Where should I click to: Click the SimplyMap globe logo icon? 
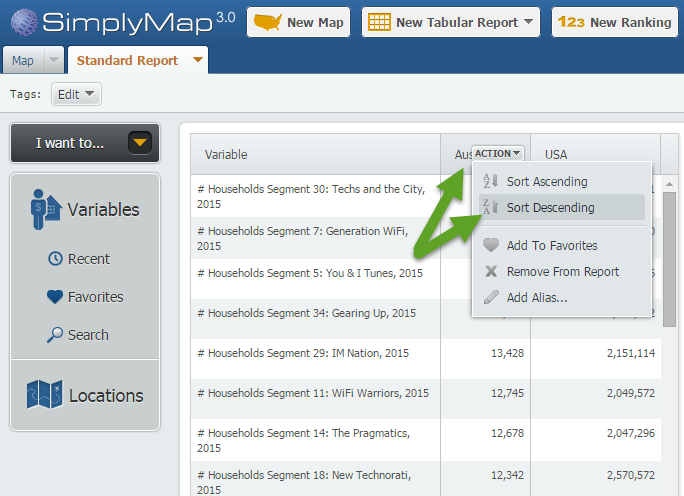(x=24, y=22)
